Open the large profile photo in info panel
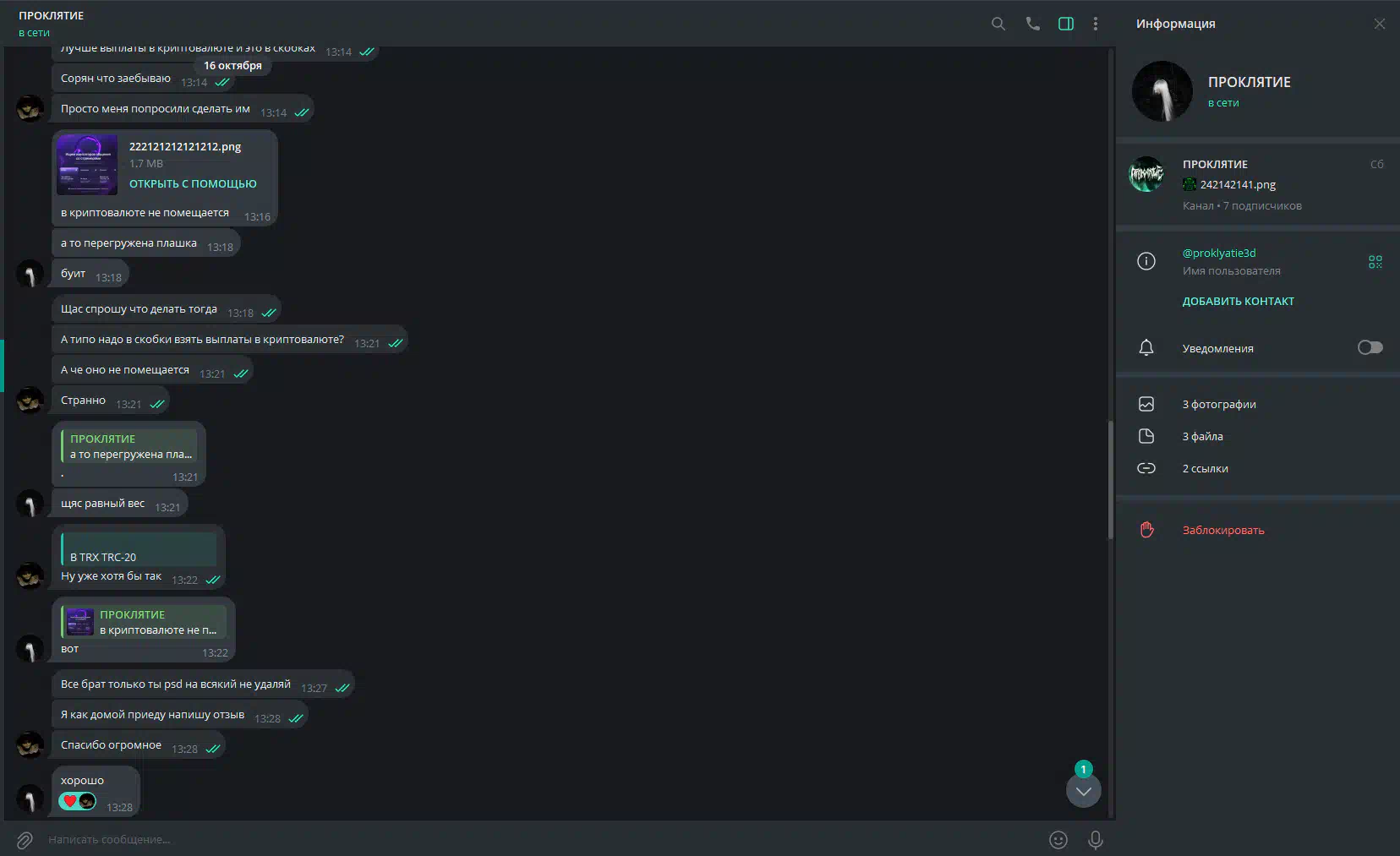Viewport: 1400px width, 856px height. (1162, 91)
